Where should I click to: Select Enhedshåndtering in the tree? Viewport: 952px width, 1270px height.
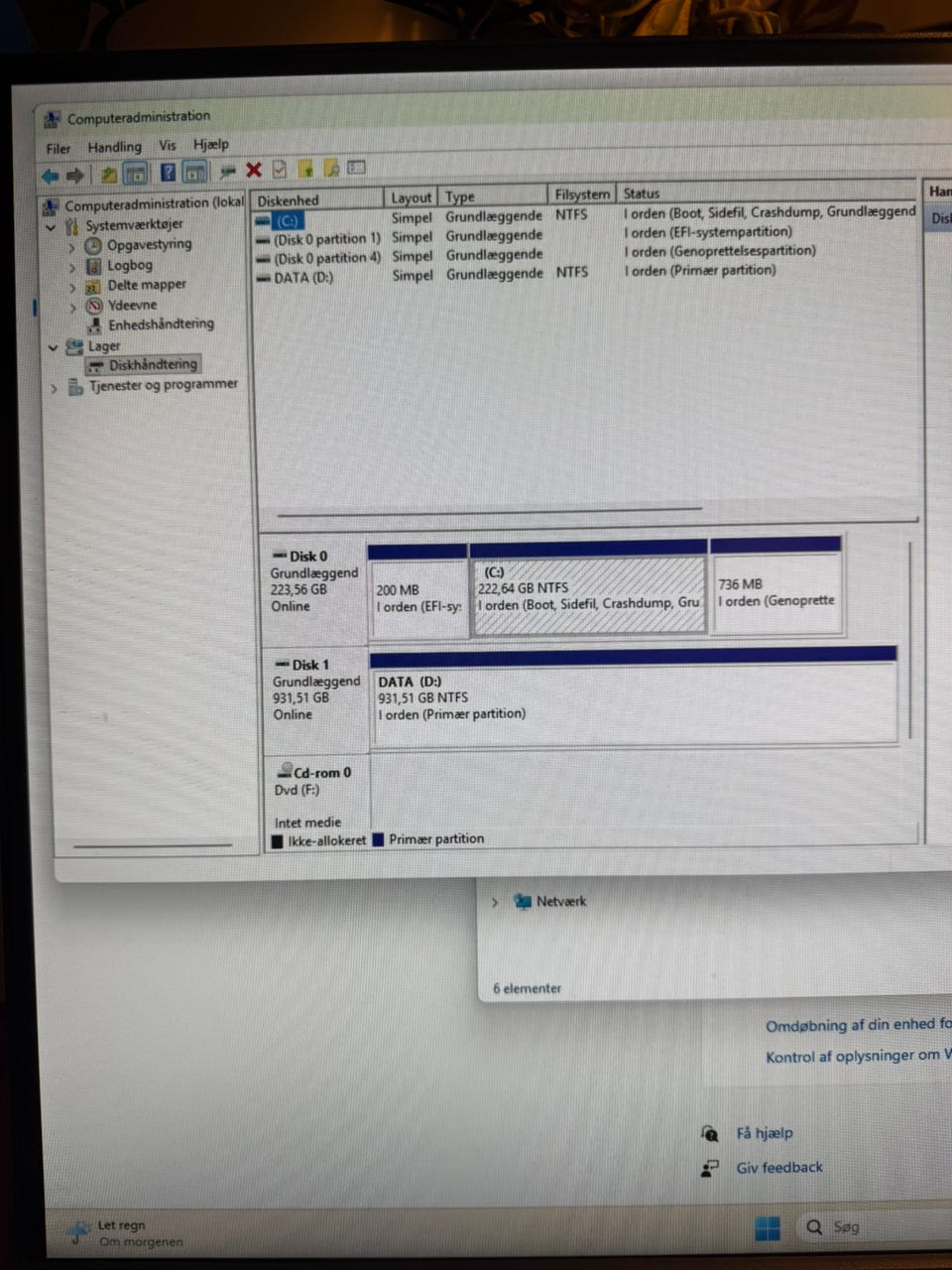161,324
